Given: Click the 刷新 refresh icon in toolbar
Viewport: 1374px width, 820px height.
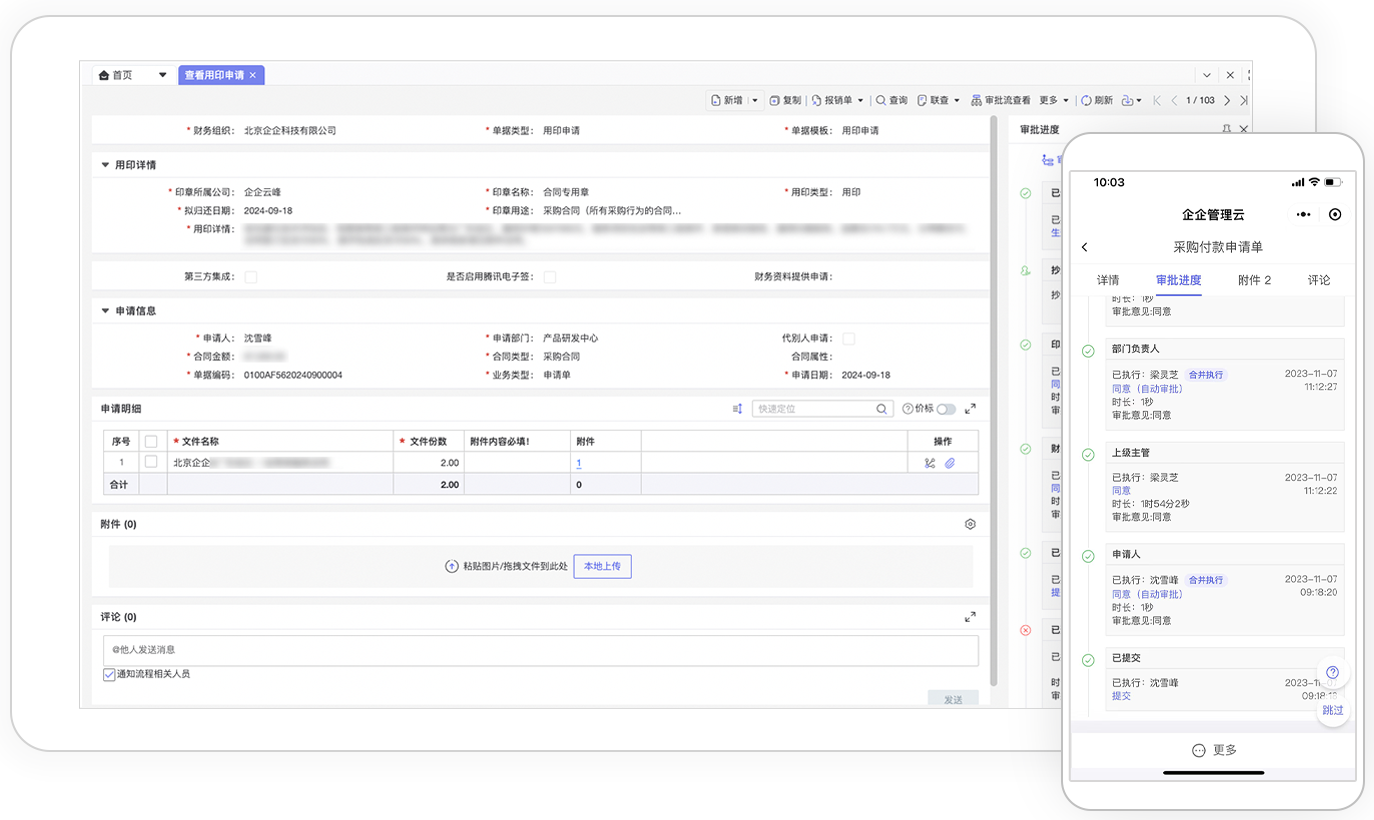Looking at the screenshot, I should click(x=1087, y=101).
